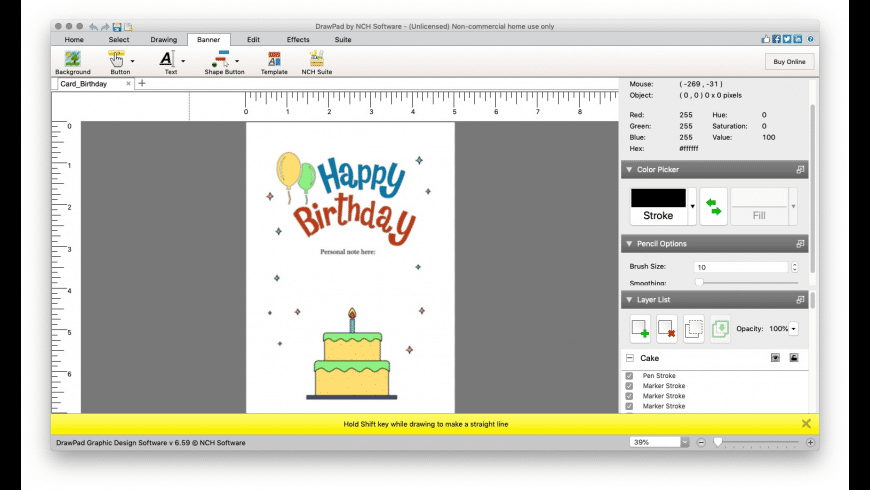Collapse the Cake layer group

coord(630,358)
